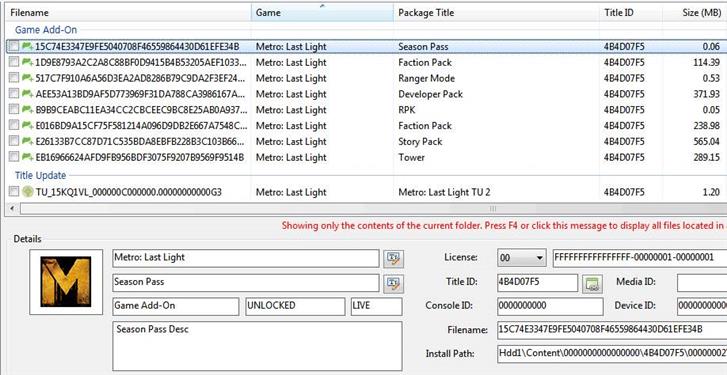This screenshot has height=375, width=727.
Task: Click the title update icon of TU_15KQ1VL file
Action: point(27,191)
